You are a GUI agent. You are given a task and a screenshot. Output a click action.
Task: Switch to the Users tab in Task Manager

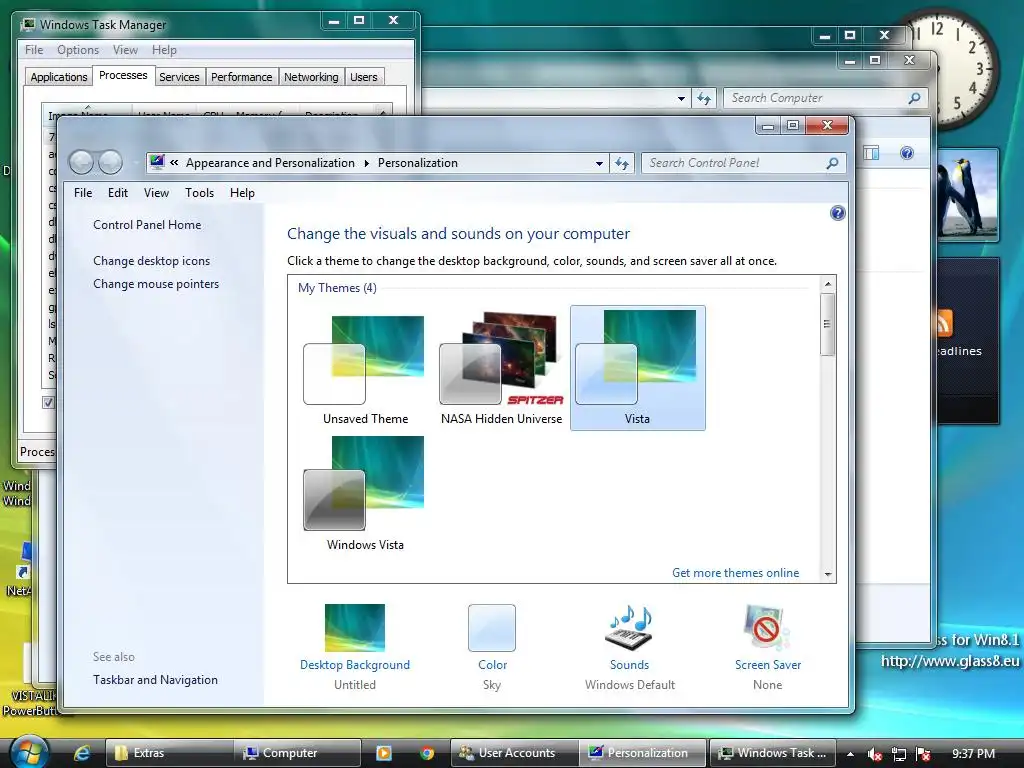tap(363, 77)
